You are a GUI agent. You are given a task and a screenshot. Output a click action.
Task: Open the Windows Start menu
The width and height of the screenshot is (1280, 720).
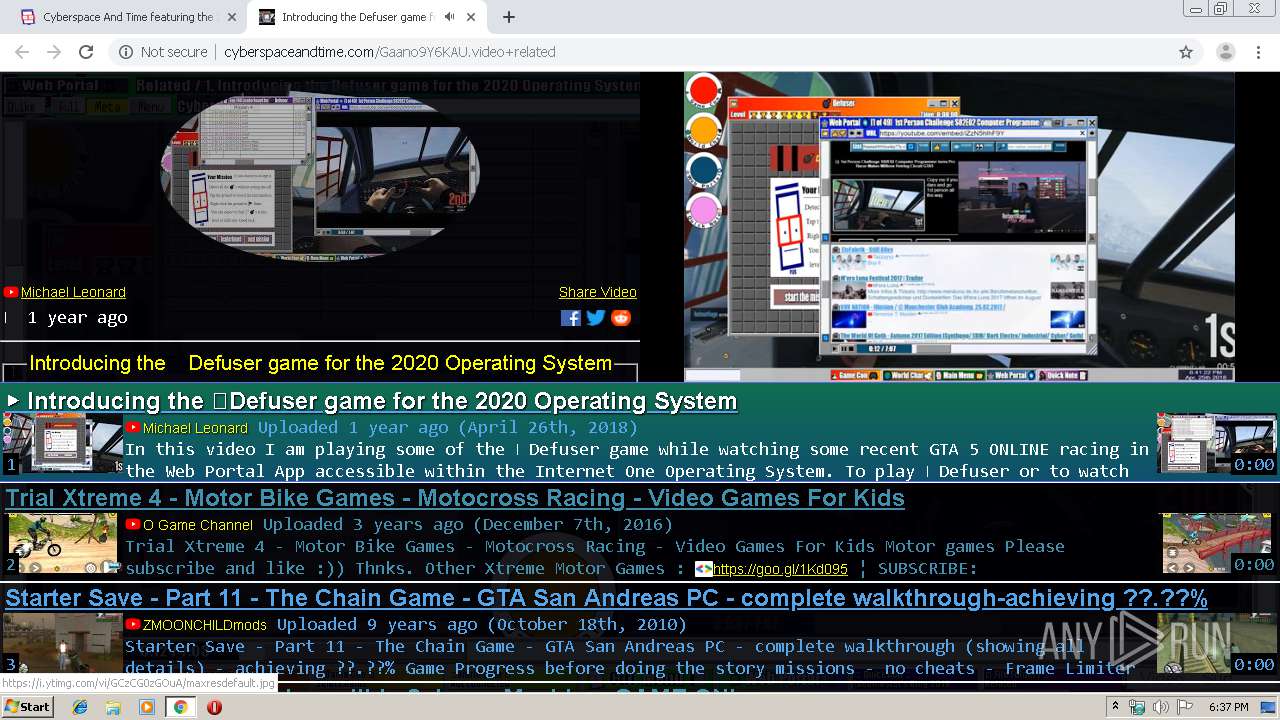pyautogui.click(x=28, y=707)
